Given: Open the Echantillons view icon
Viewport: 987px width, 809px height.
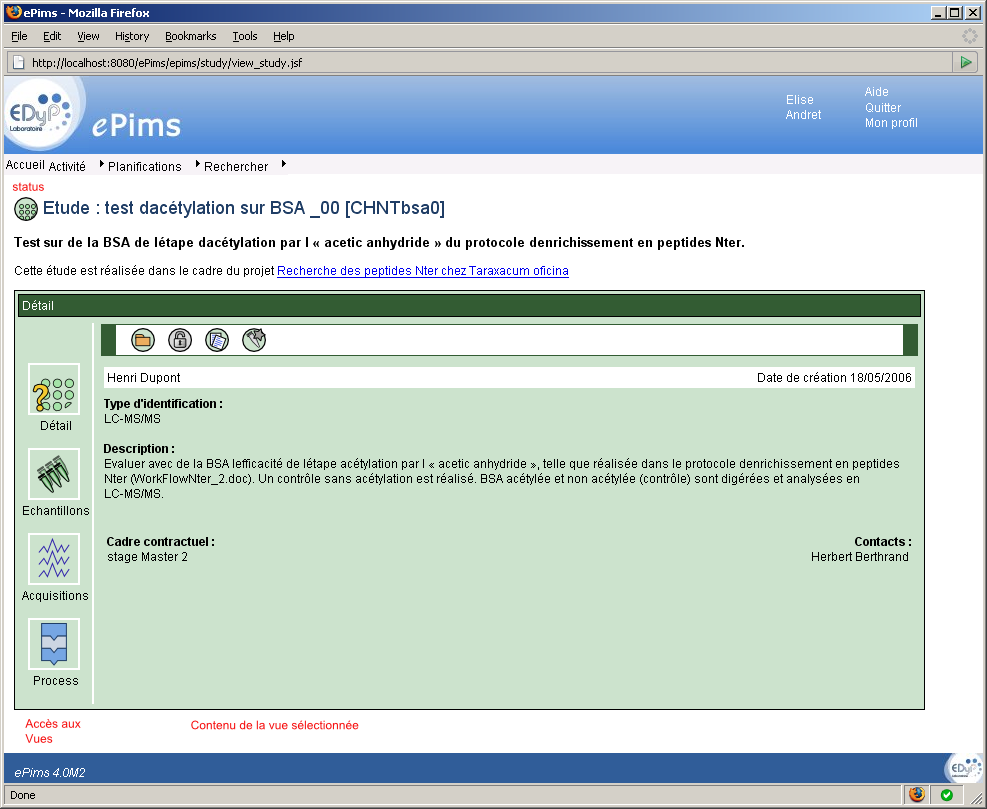Looking at the screenshot, I should (x=54, y=474).
